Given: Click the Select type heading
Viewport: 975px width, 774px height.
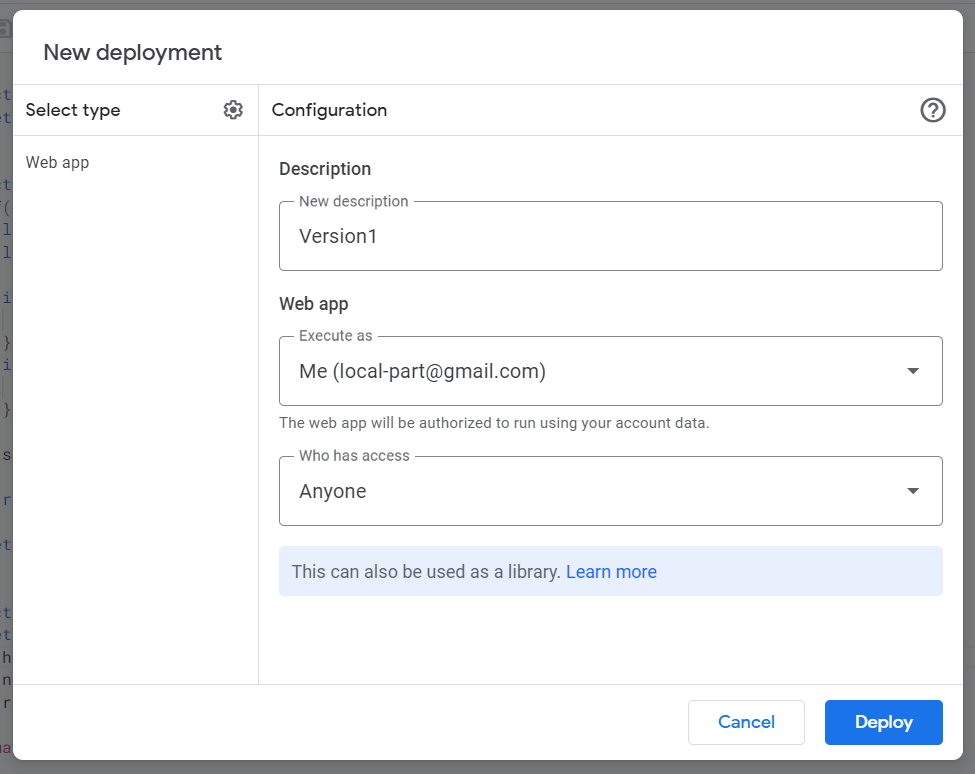Looking at the screenshot, I should [x=73, y=110].
